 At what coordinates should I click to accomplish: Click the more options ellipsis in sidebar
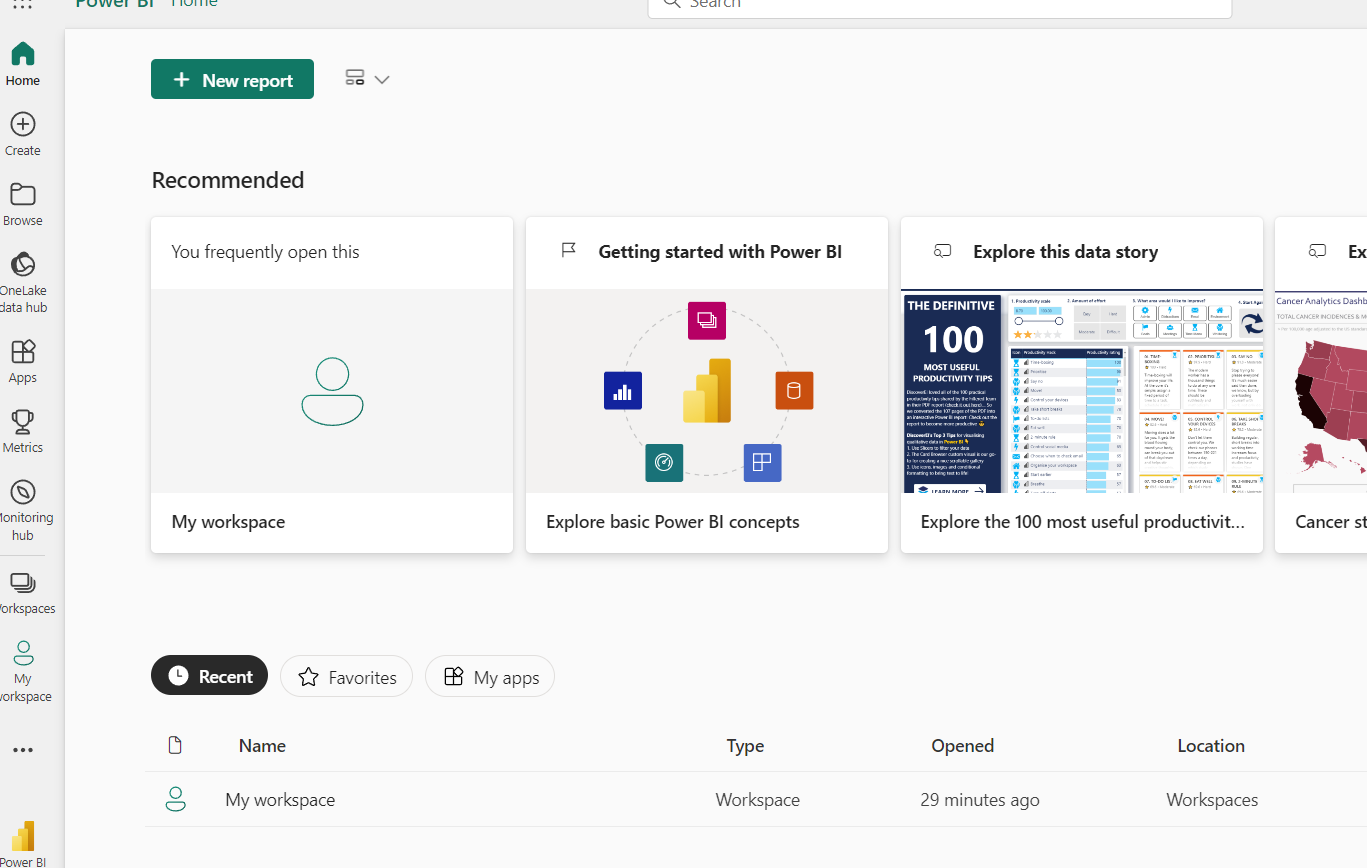pos(22,750)
